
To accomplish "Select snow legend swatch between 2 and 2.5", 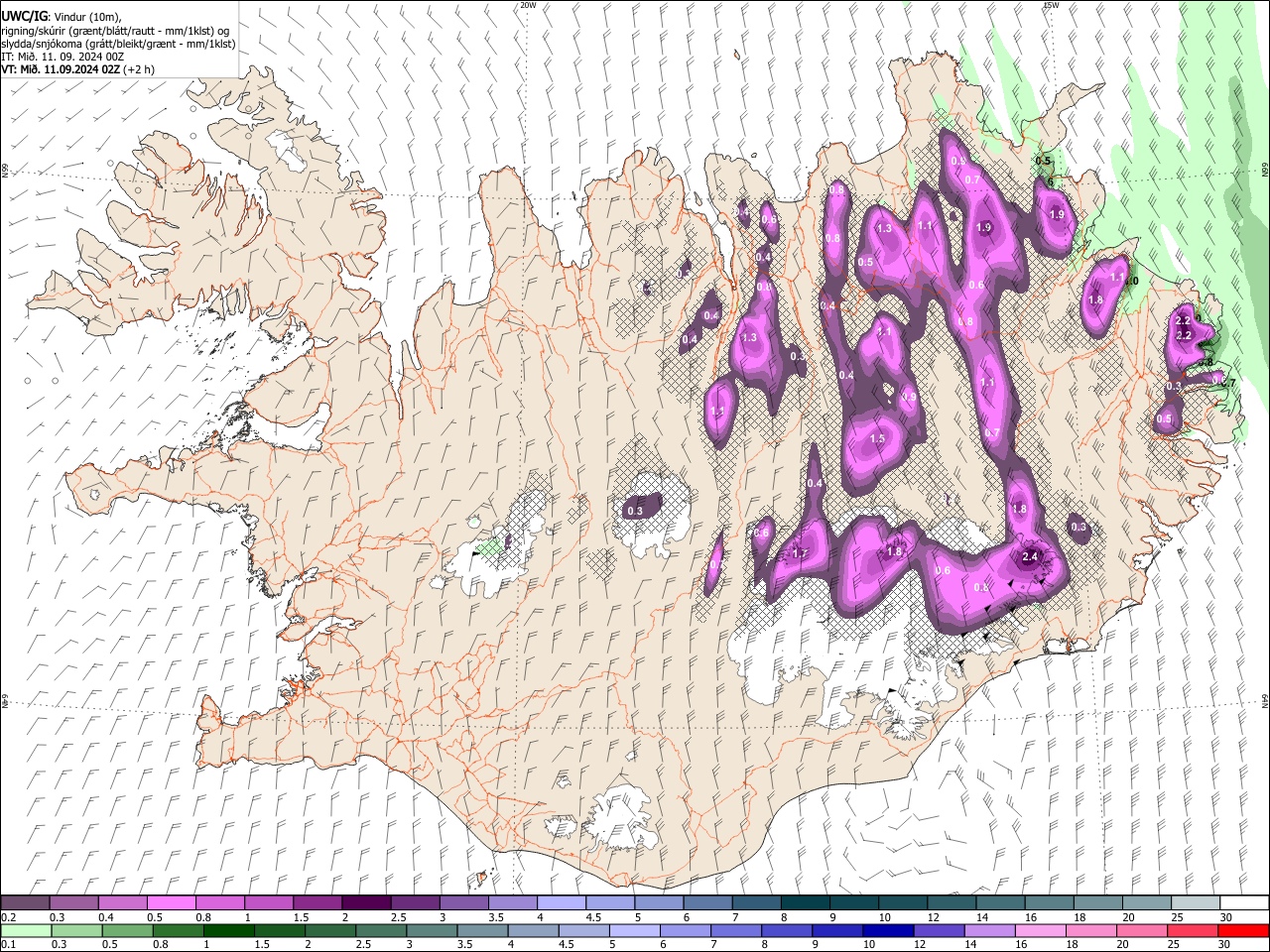I will click(x=365, y=902).
